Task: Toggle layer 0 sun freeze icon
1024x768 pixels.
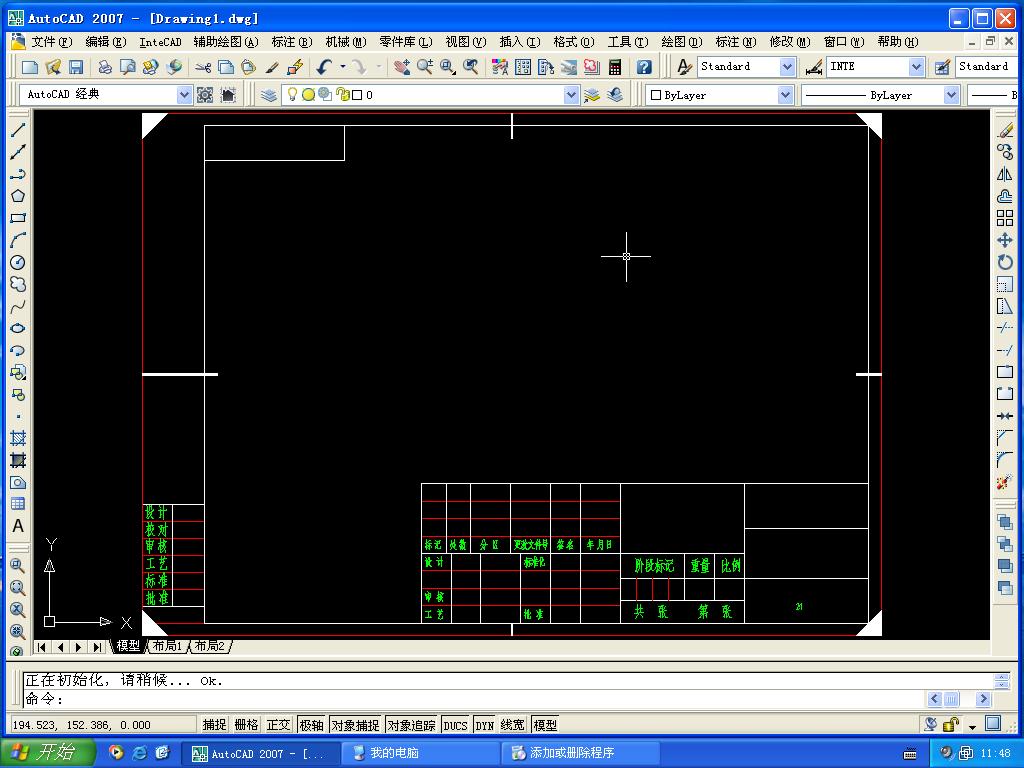Action: [308, 95]
